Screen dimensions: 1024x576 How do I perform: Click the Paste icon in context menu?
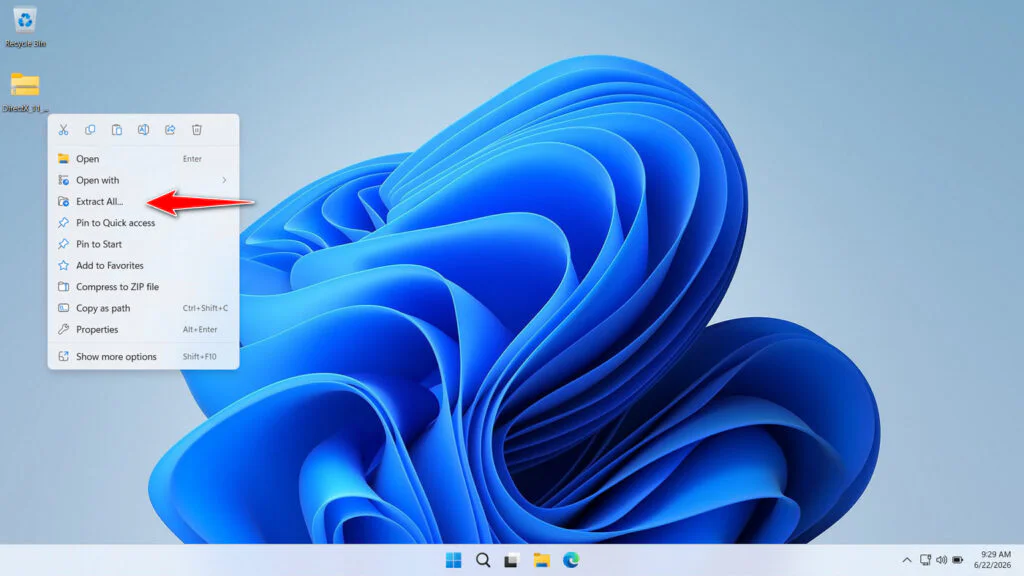tap(117, 130)
